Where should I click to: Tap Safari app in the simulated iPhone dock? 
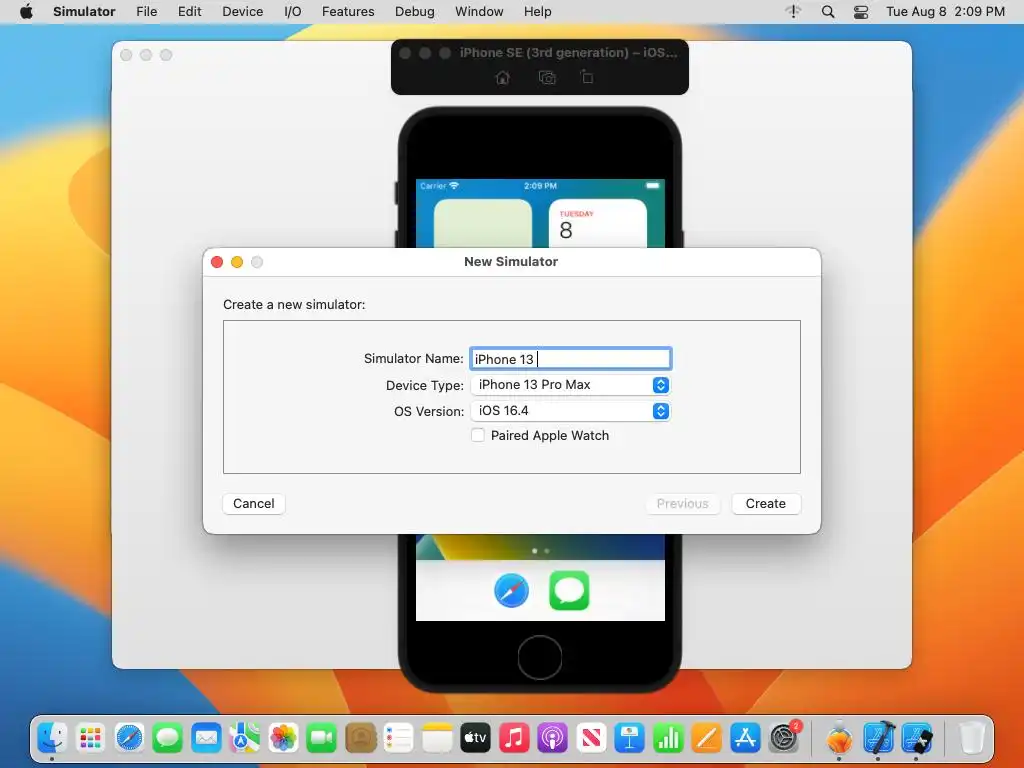(511, 590)
